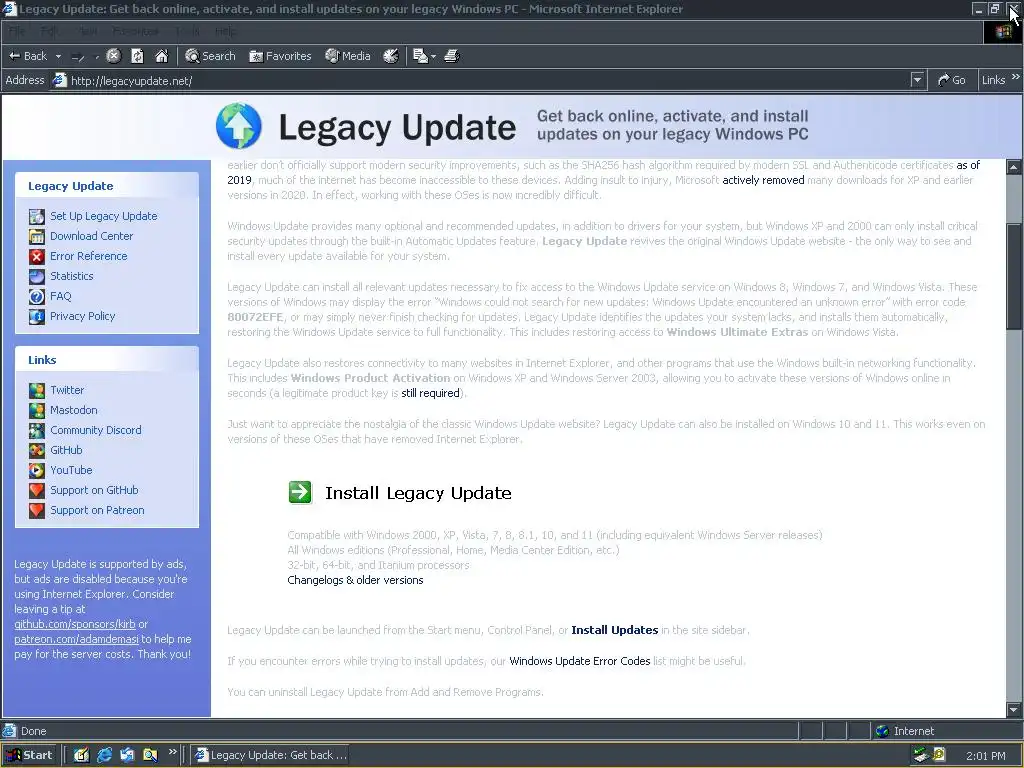Stop page loading with the Stop icon
This screenshot has width=1024, height=768.
click(x=114, y=56)
